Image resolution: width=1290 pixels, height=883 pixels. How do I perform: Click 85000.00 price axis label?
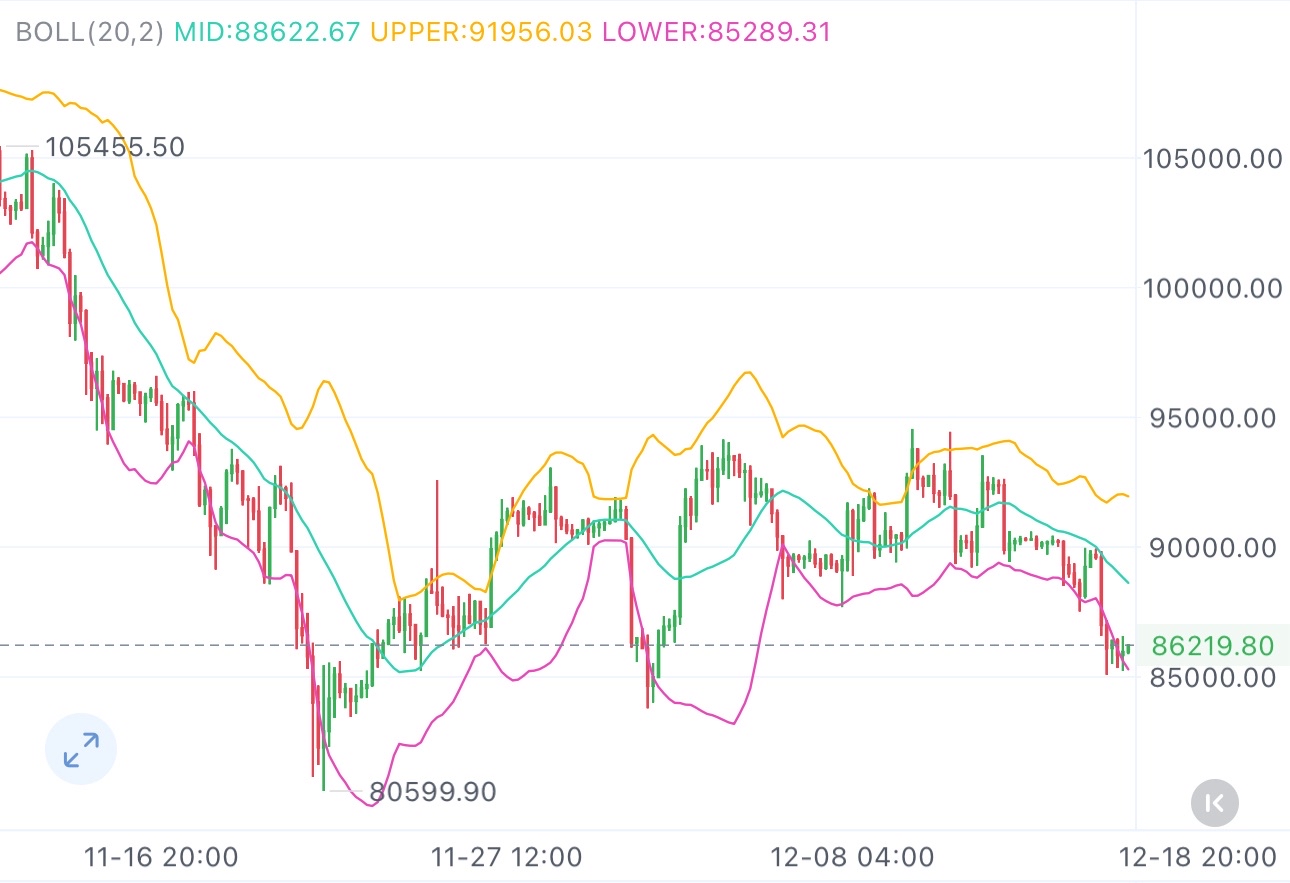pyautogui.click(x=1213, y=677)
